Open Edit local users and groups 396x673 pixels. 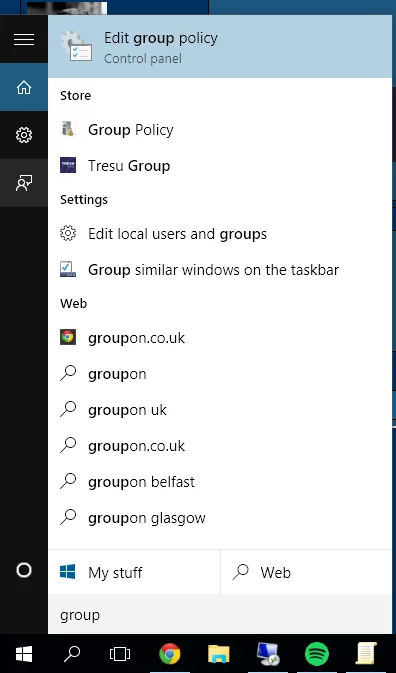pyautogui.click(x=222, y=234)
